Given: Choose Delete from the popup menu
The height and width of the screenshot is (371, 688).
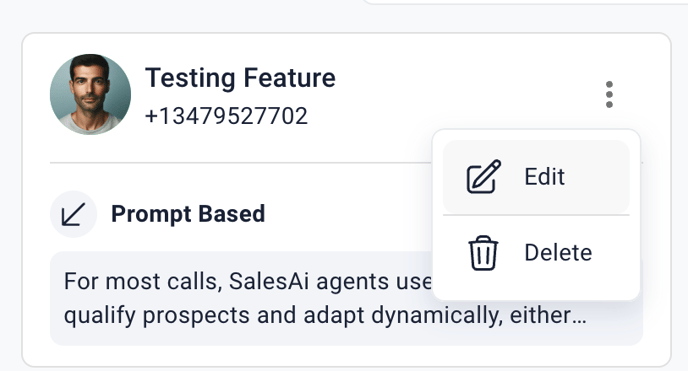Looking at the screenshot, I should (536, 253).
